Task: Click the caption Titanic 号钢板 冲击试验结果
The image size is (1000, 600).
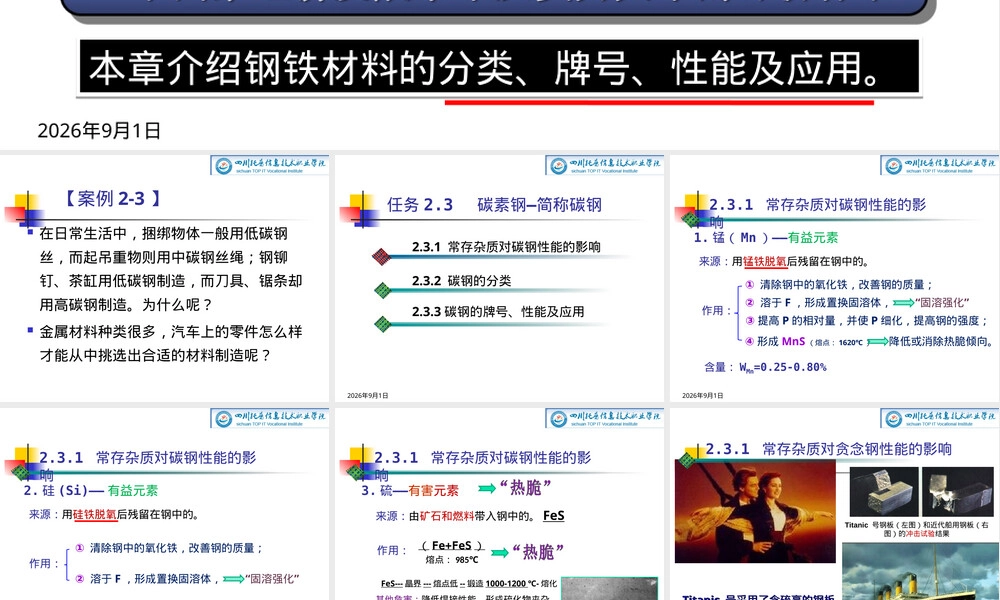Action: pos(916,529)
